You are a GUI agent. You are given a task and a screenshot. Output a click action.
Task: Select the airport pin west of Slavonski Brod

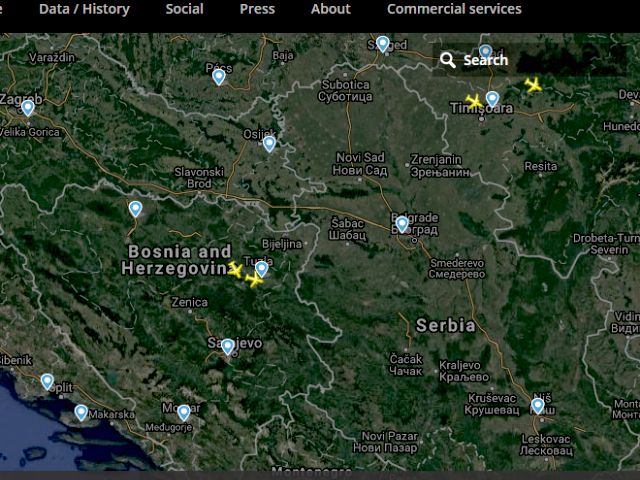click(136, 209)
